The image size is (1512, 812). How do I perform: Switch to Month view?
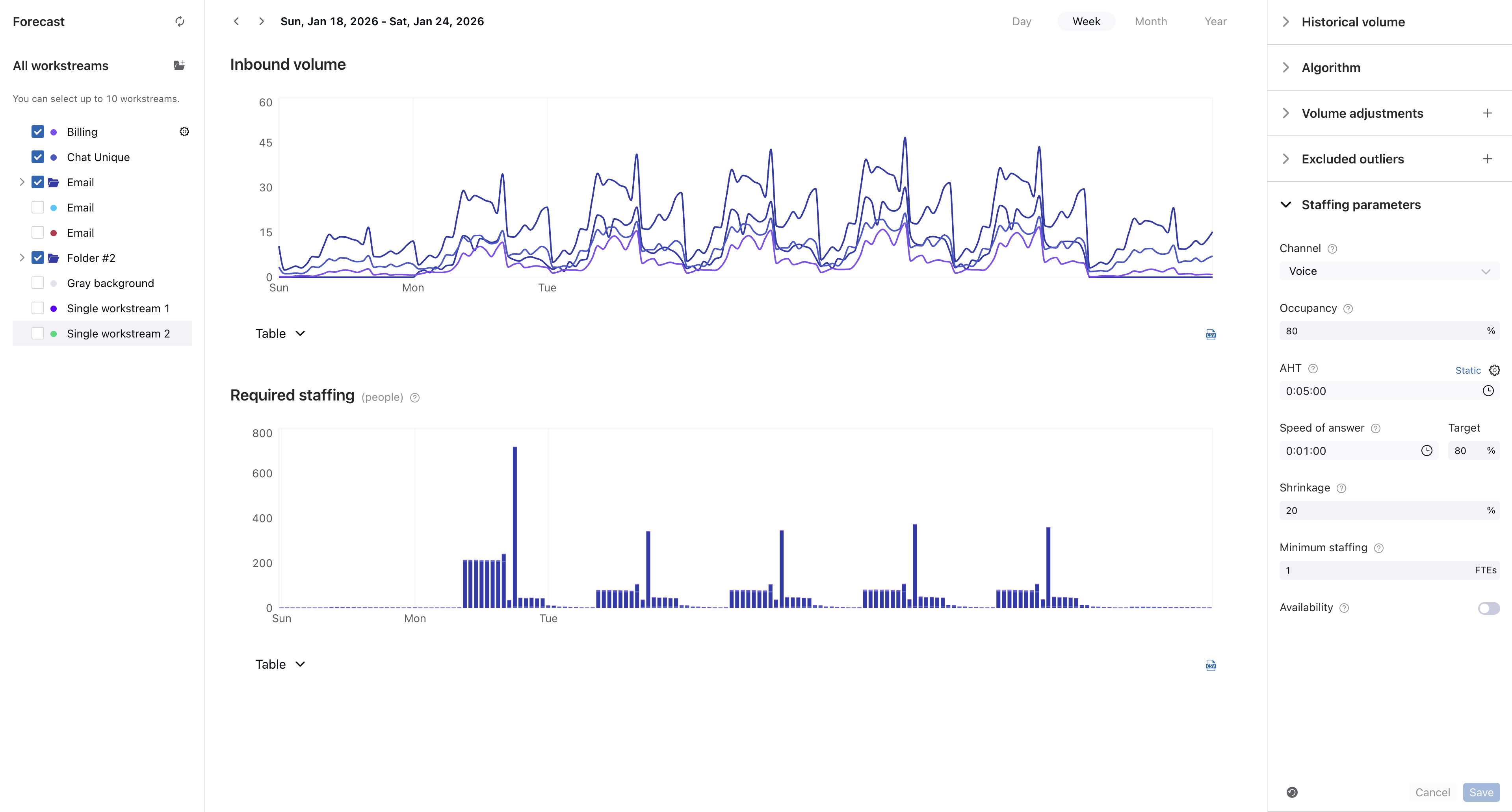pos(1150,22)
